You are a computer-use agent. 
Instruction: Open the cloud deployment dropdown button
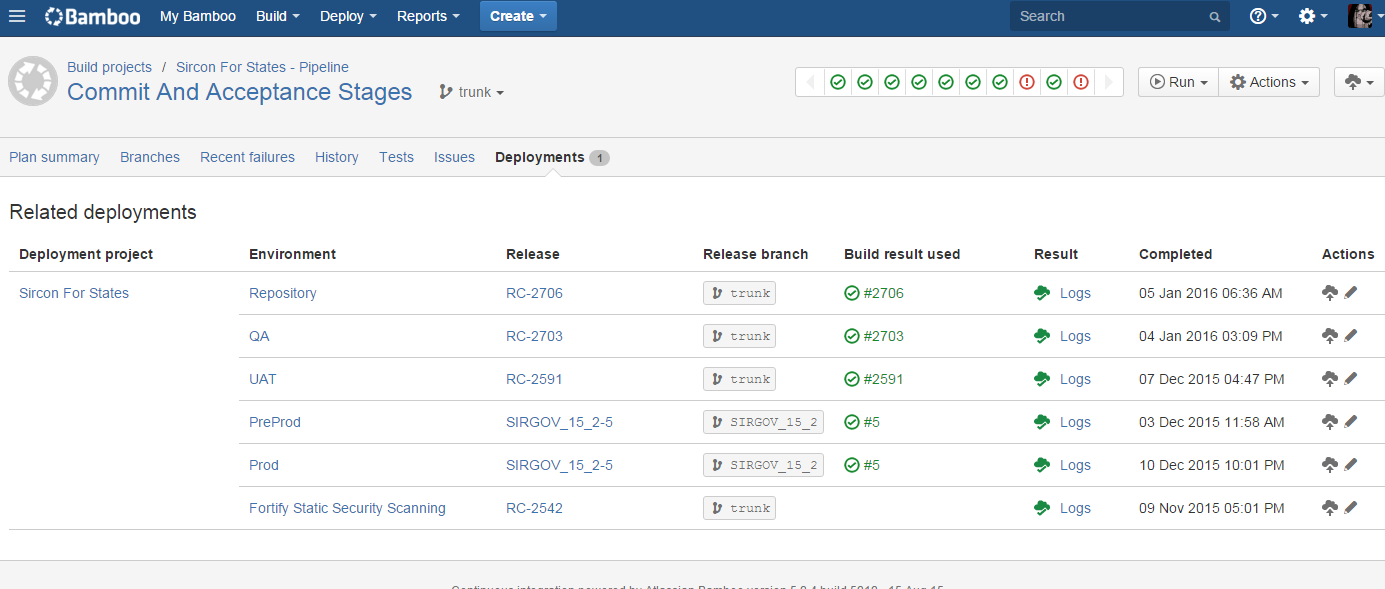(1359, 82)
